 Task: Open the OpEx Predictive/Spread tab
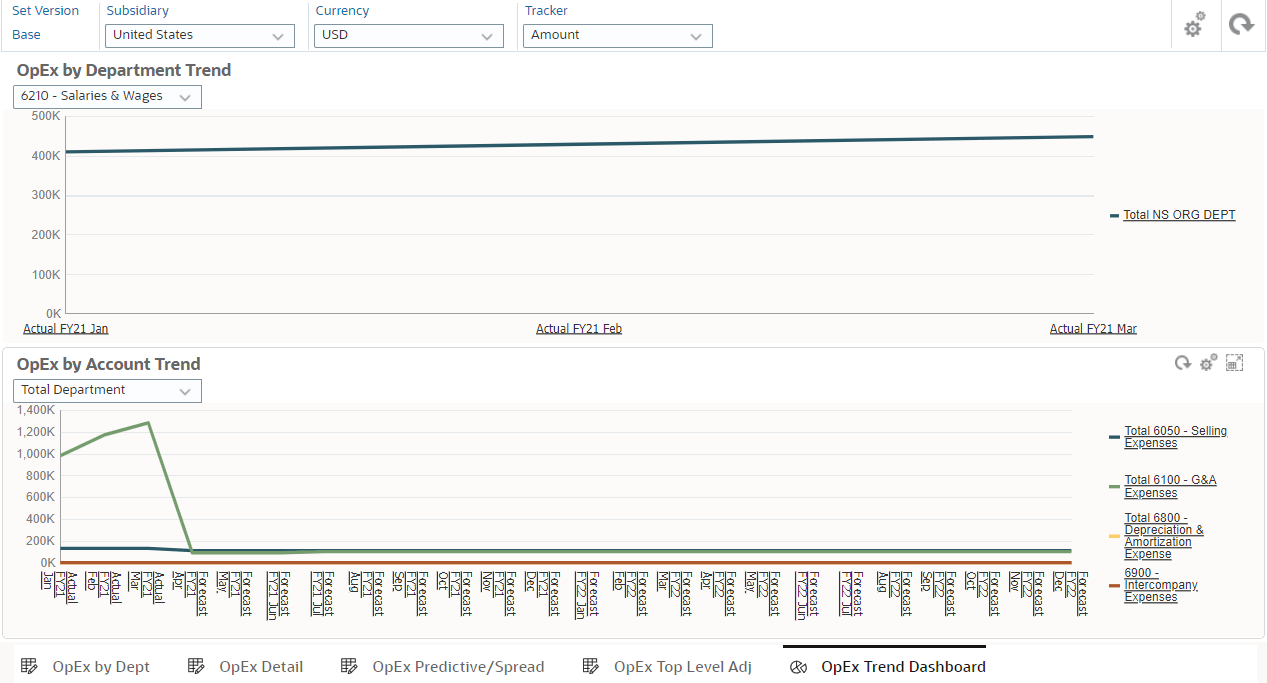tap(443, 667)
